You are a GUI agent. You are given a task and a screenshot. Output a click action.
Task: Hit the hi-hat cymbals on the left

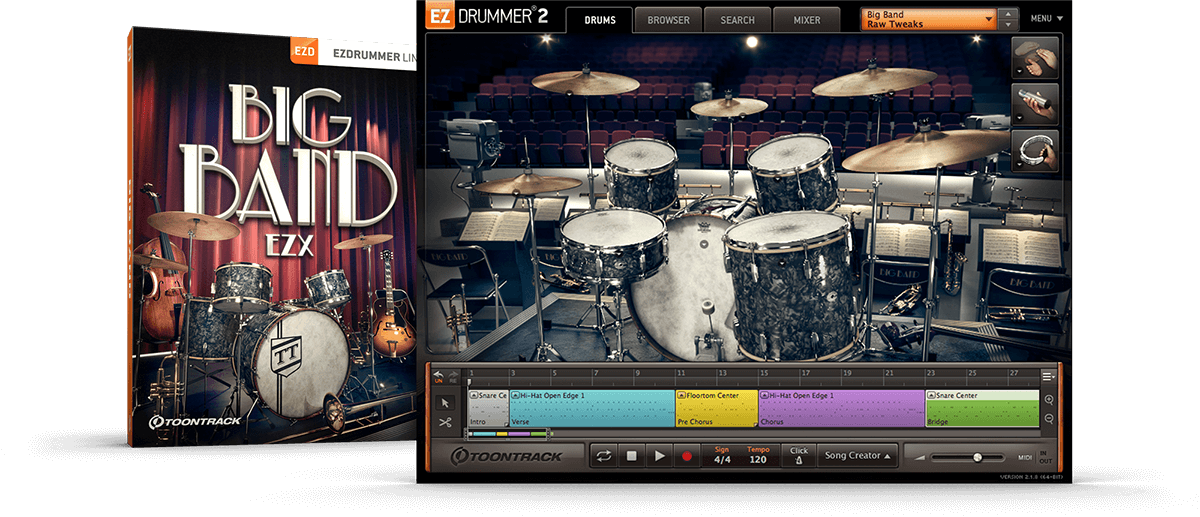click(528, 184)
